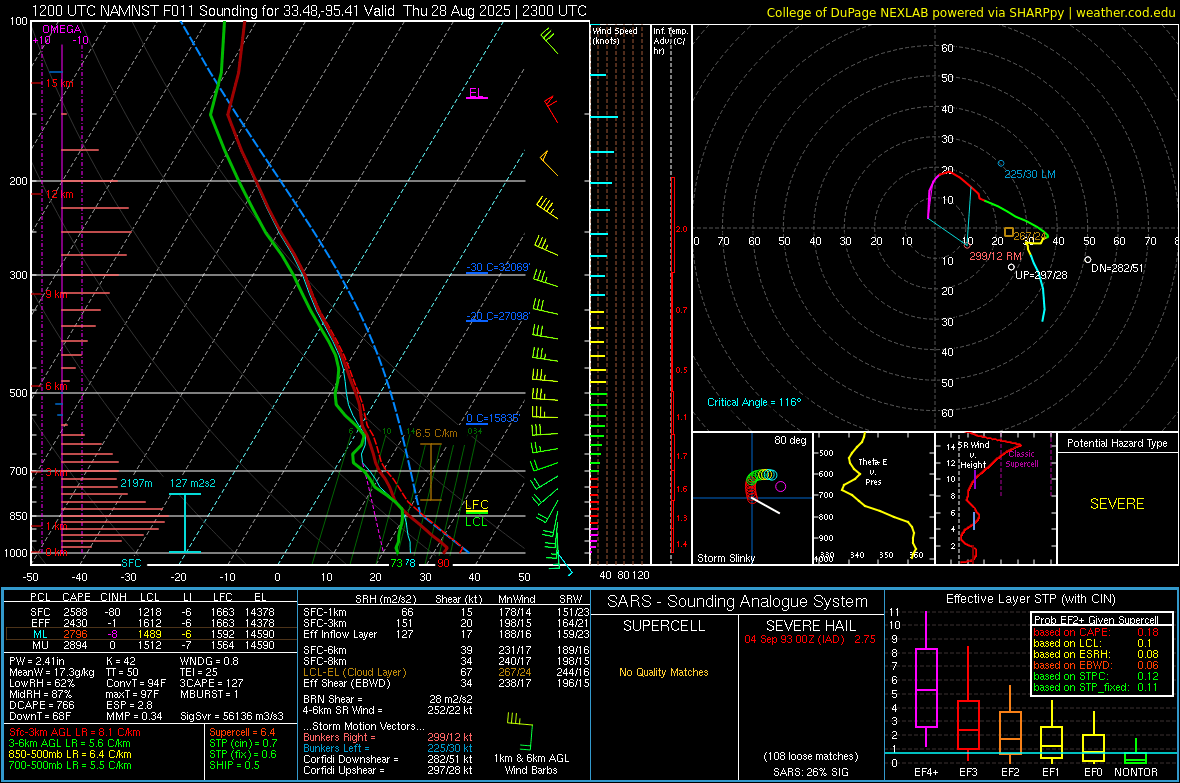Click the Eff Inflow Layer row label
The image size is (1180, 783).
click(x=340, y=634)
